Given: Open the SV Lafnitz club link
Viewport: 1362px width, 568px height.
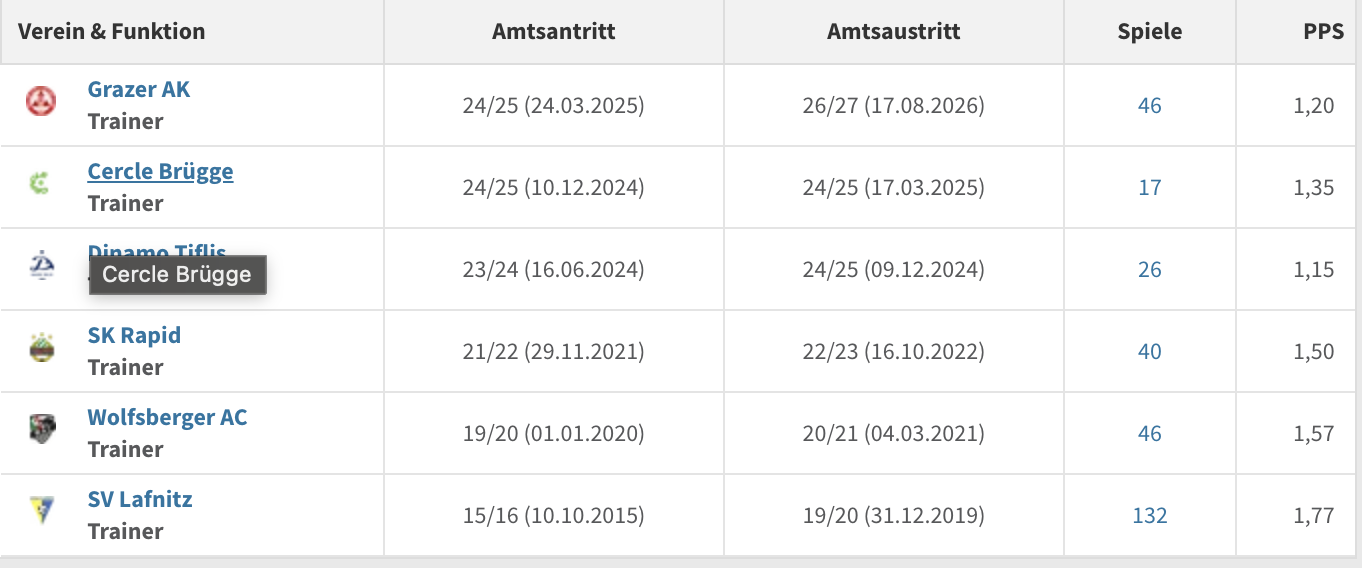Looking at the screenshot, I should click(x=140, y=499).
